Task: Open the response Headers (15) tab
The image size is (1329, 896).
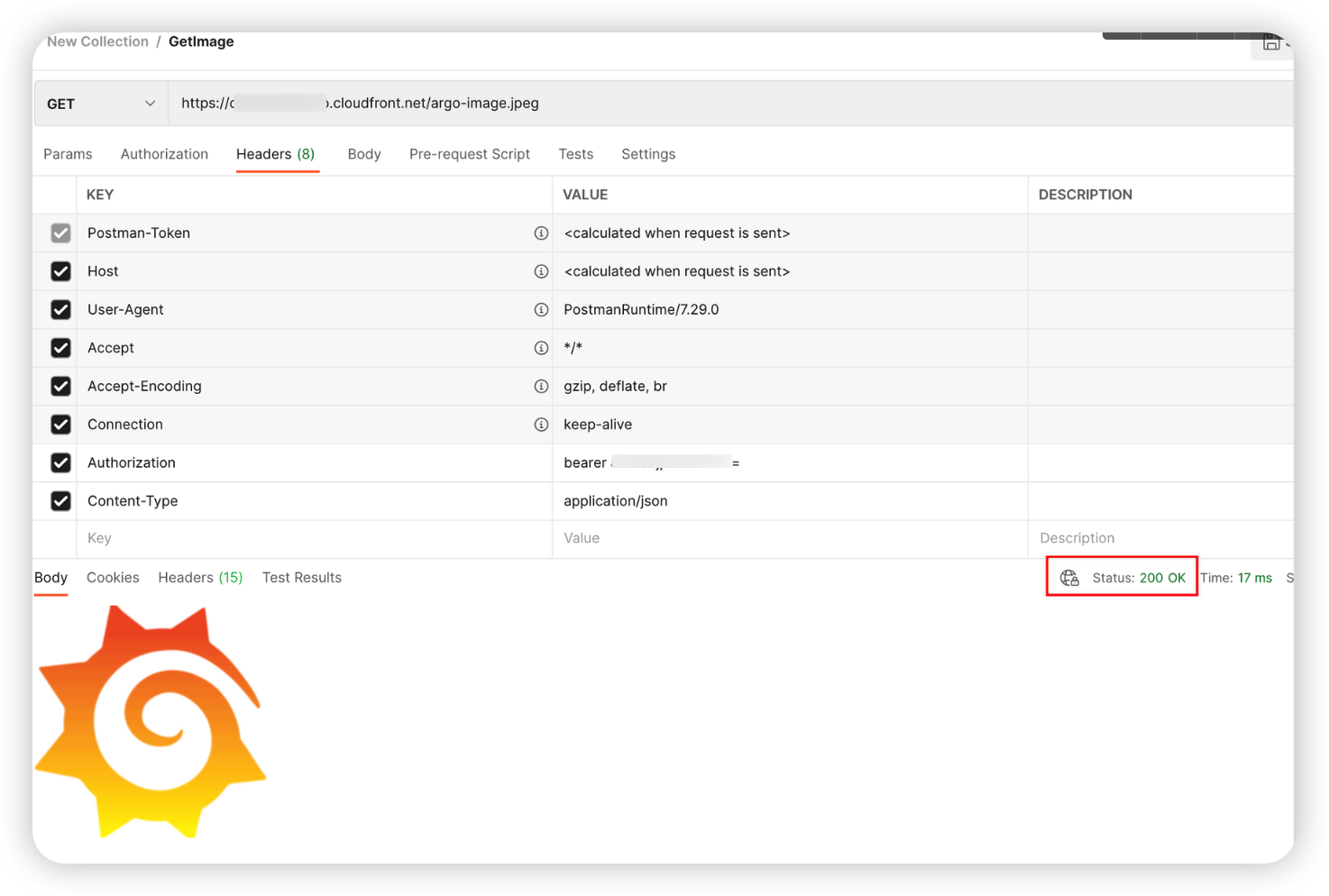Action: tap(200, 578)
